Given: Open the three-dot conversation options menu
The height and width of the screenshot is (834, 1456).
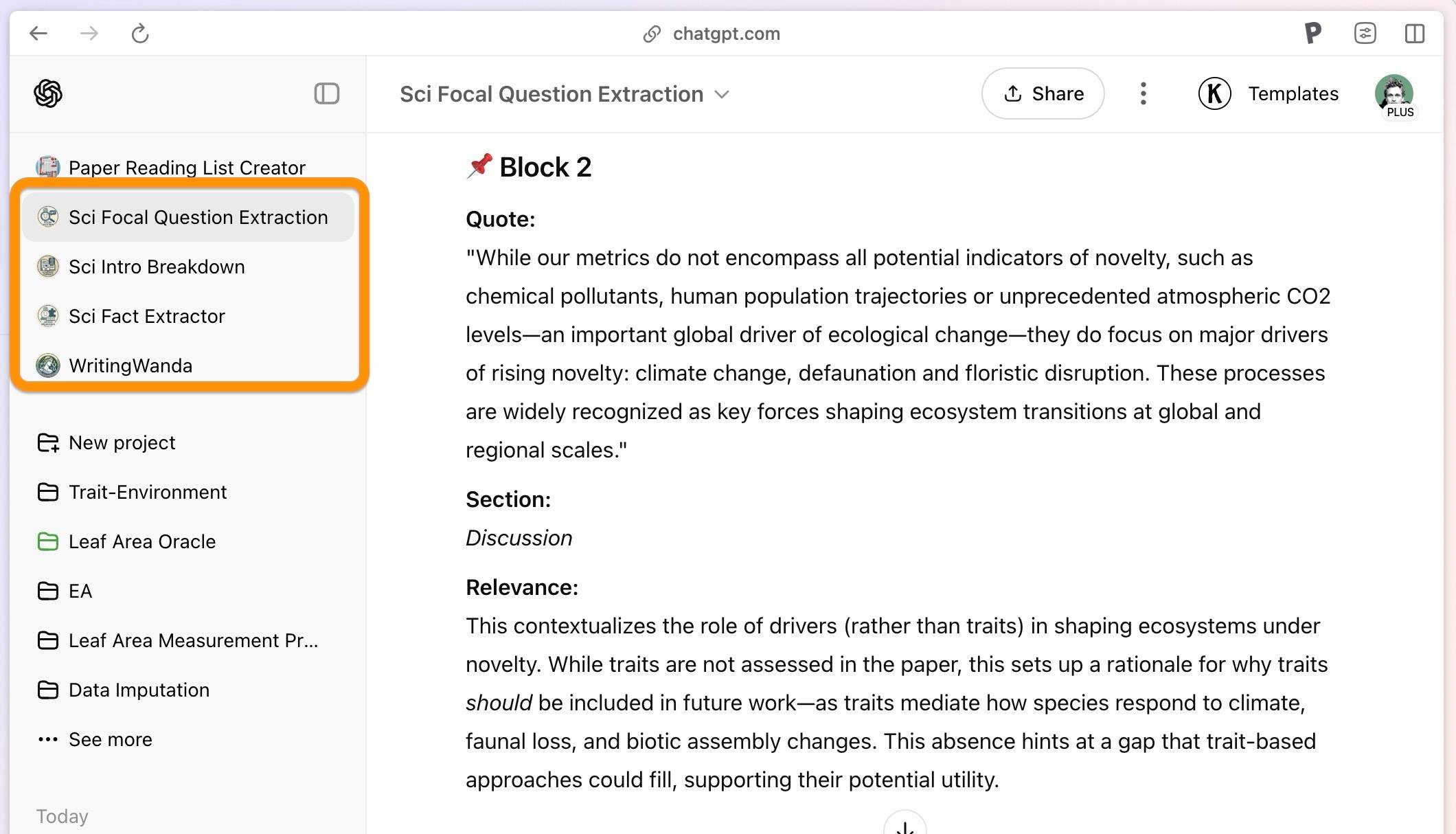Looking at the screenshot, I should 1143,93.
